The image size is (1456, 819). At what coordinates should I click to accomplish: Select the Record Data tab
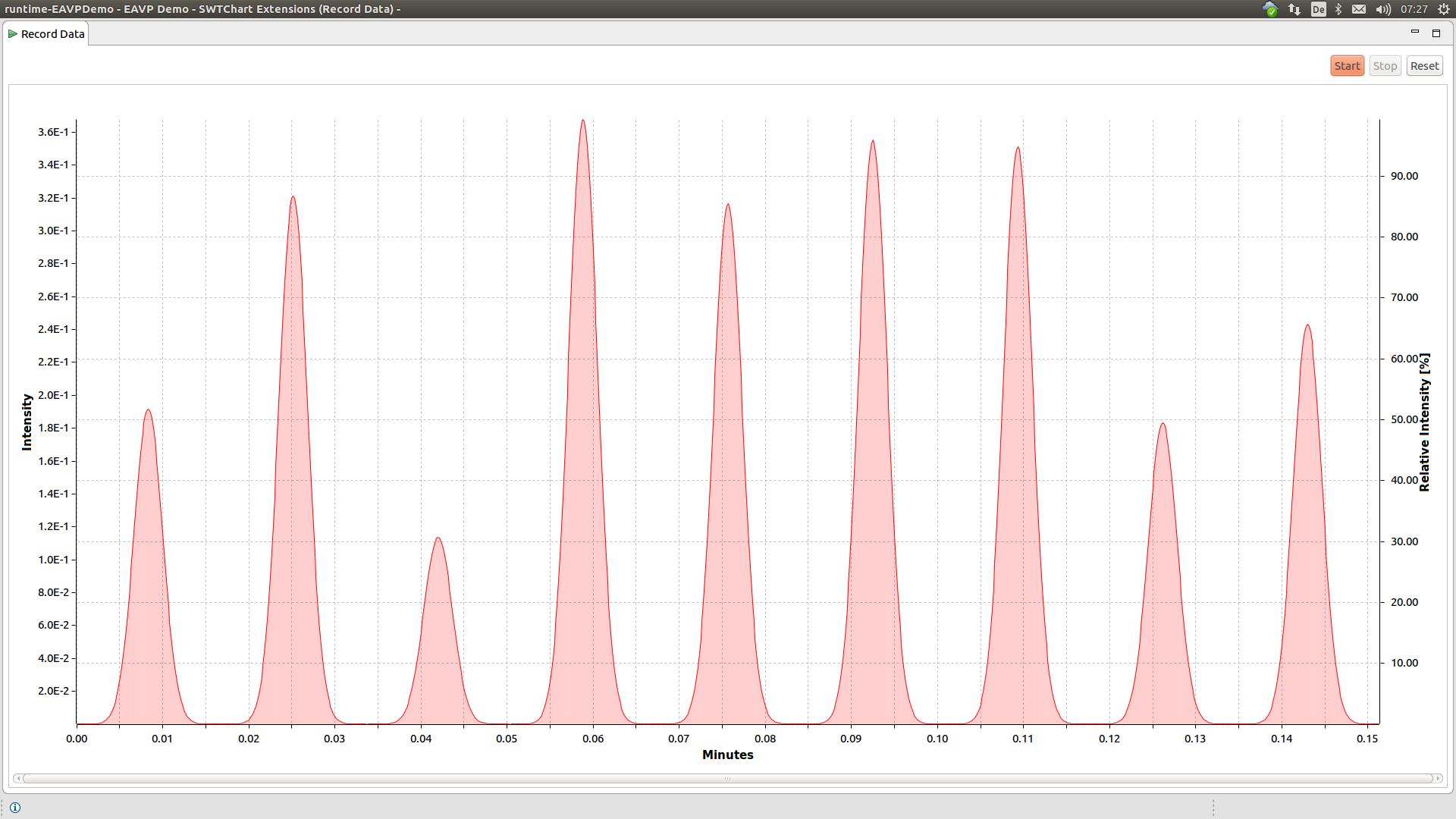(x=46, y=34)
